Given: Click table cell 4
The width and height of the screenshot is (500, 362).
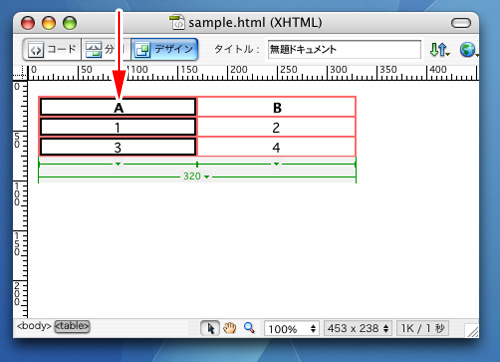Looking at the screenshot, I should click(x=277, y=147).
